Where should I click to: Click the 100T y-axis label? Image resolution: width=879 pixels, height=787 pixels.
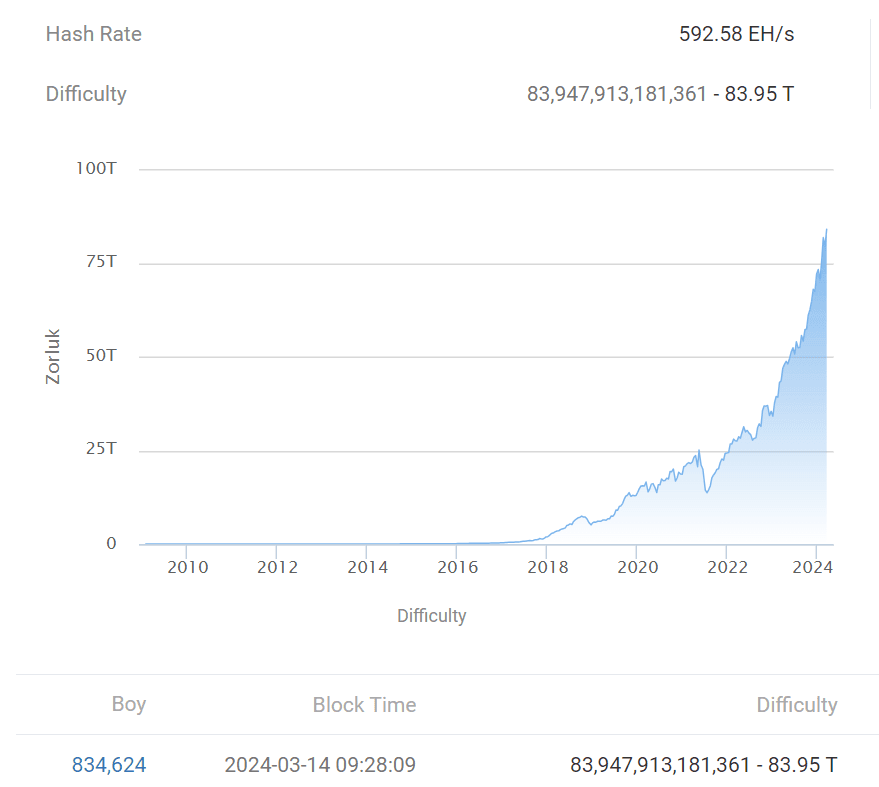tap(97, 168)
